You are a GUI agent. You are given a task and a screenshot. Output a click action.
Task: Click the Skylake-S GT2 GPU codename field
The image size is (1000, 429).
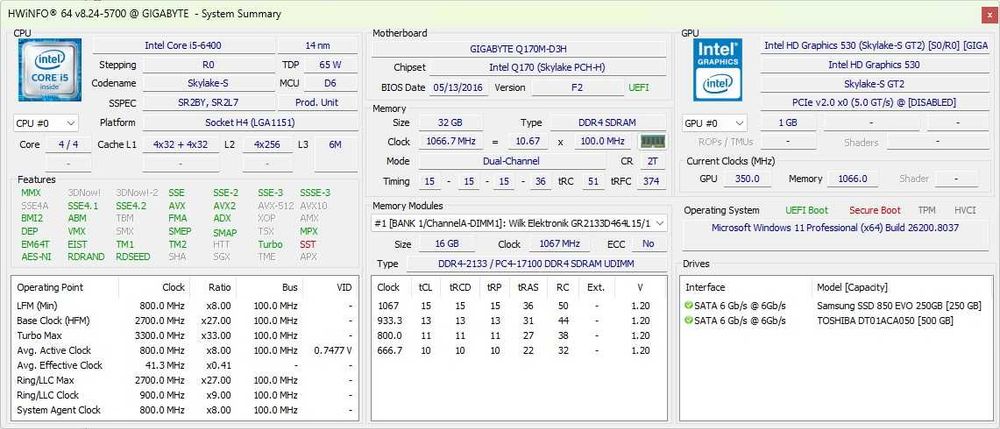point(874,84)
